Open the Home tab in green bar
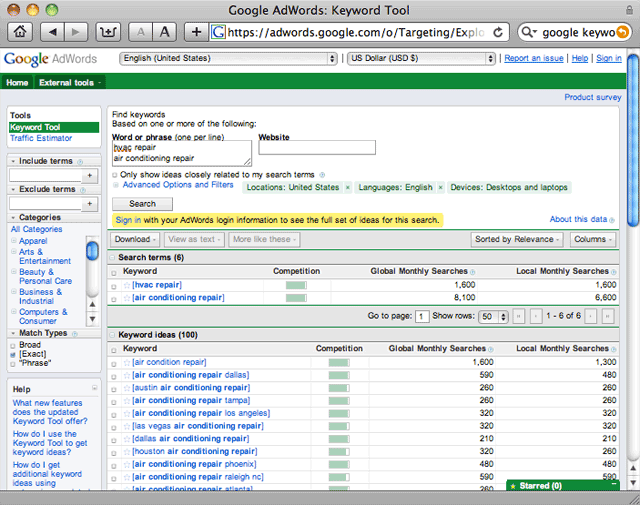This screenshot has width=640, height=505. click(17, 82)
